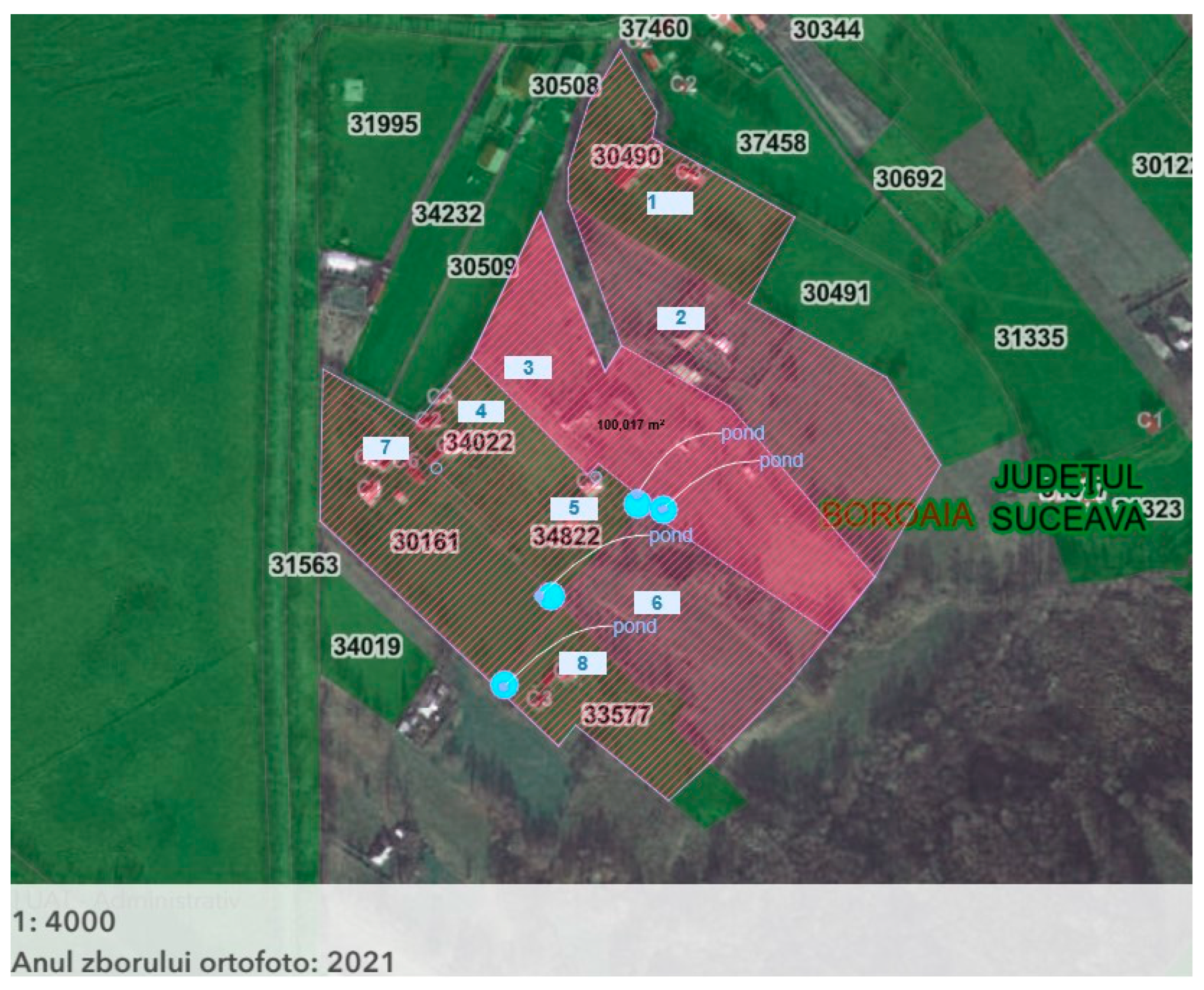Select zone label number 3

coord(528,367)
